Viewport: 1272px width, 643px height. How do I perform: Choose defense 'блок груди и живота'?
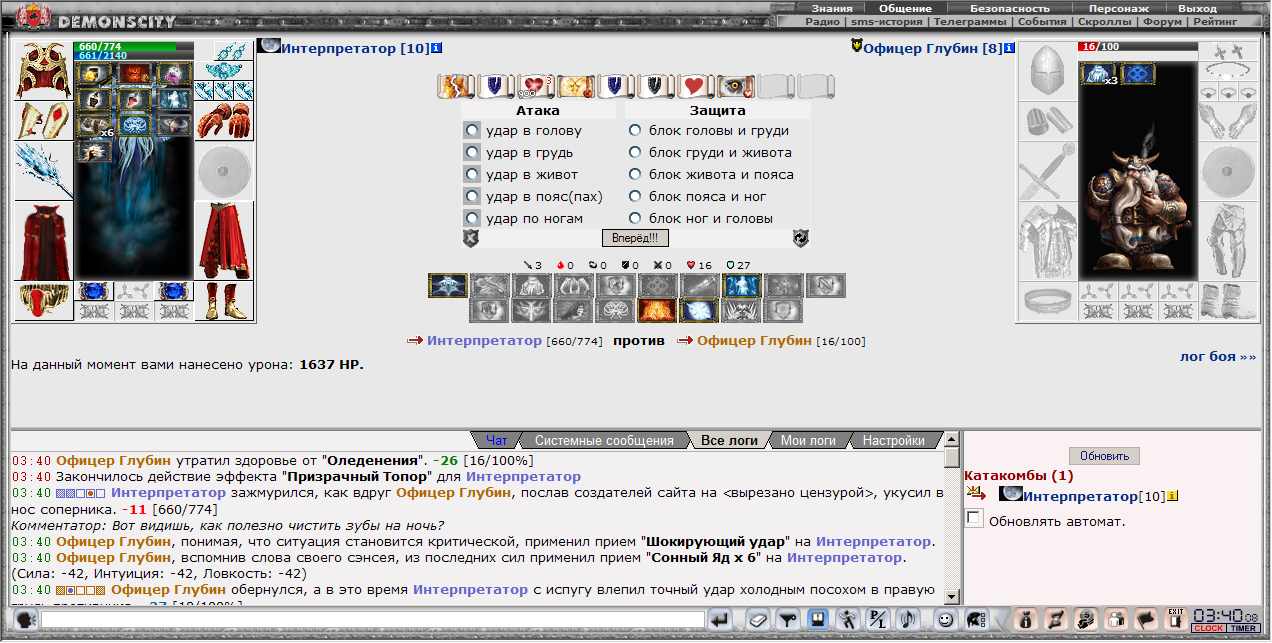point(635,153)
